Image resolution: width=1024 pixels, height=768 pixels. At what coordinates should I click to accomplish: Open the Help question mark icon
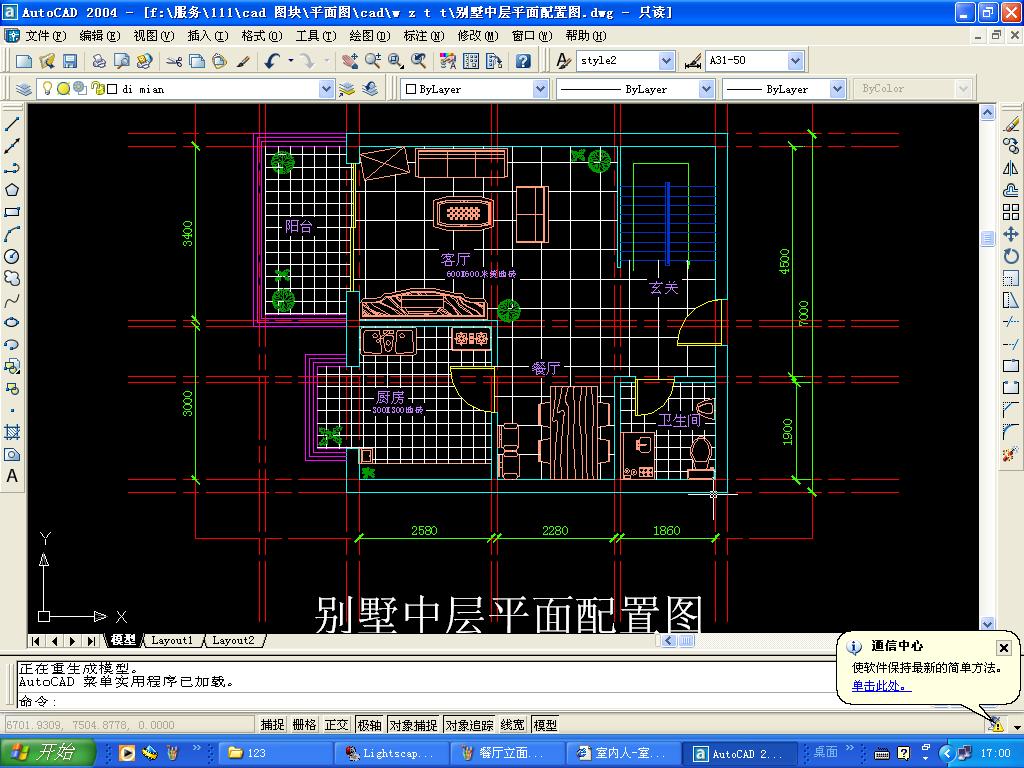523,61
